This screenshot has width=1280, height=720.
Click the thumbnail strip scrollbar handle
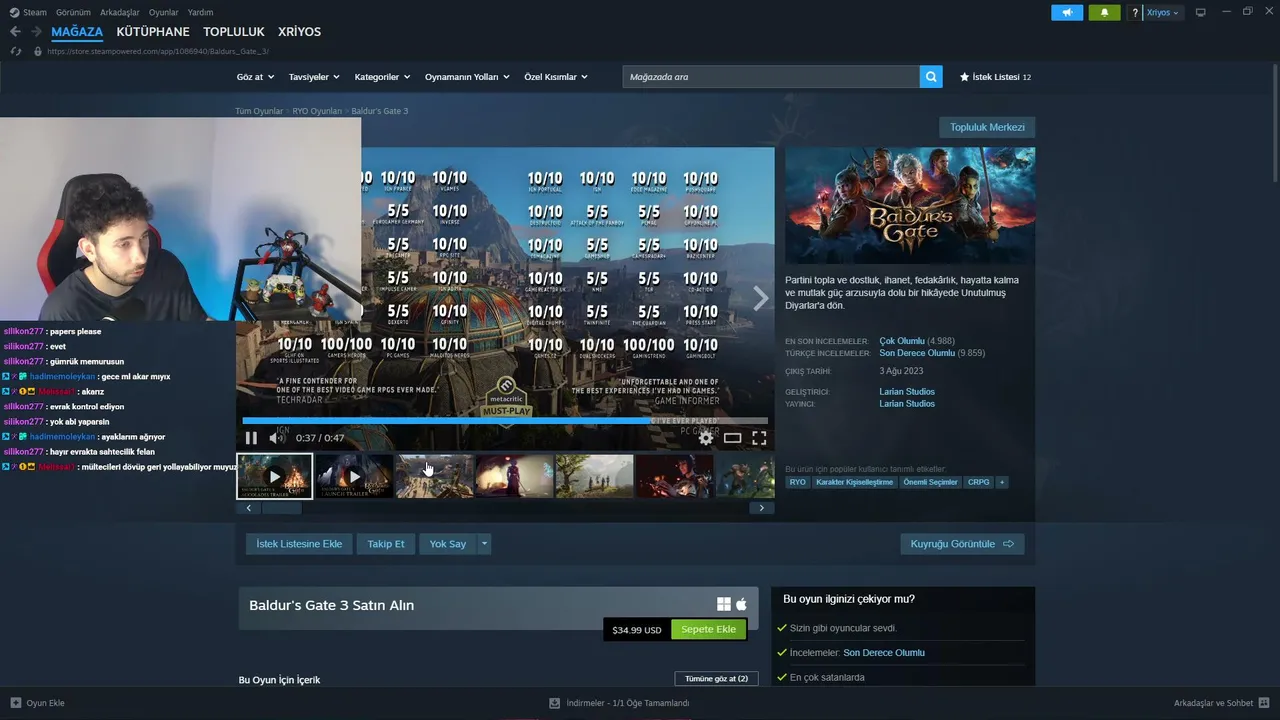282,508
